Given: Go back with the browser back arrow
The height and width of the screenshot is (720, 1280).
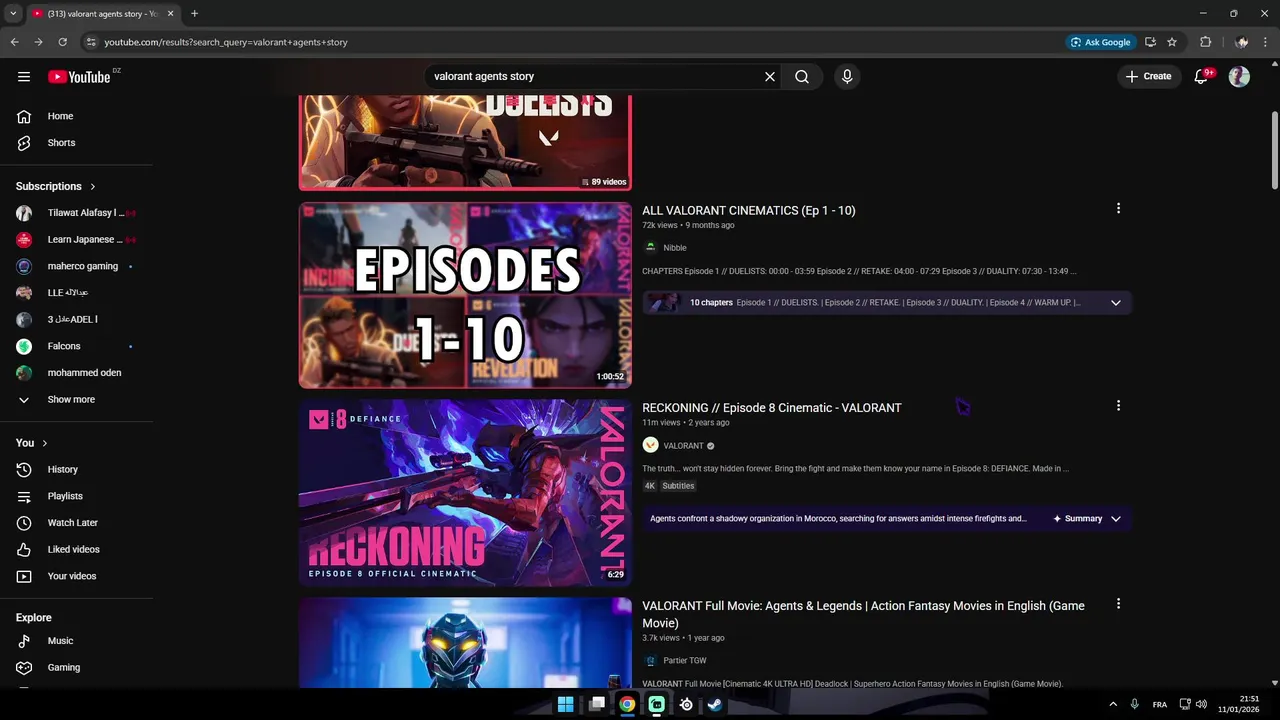Looking at the screenshot, I should coord(14,42).
